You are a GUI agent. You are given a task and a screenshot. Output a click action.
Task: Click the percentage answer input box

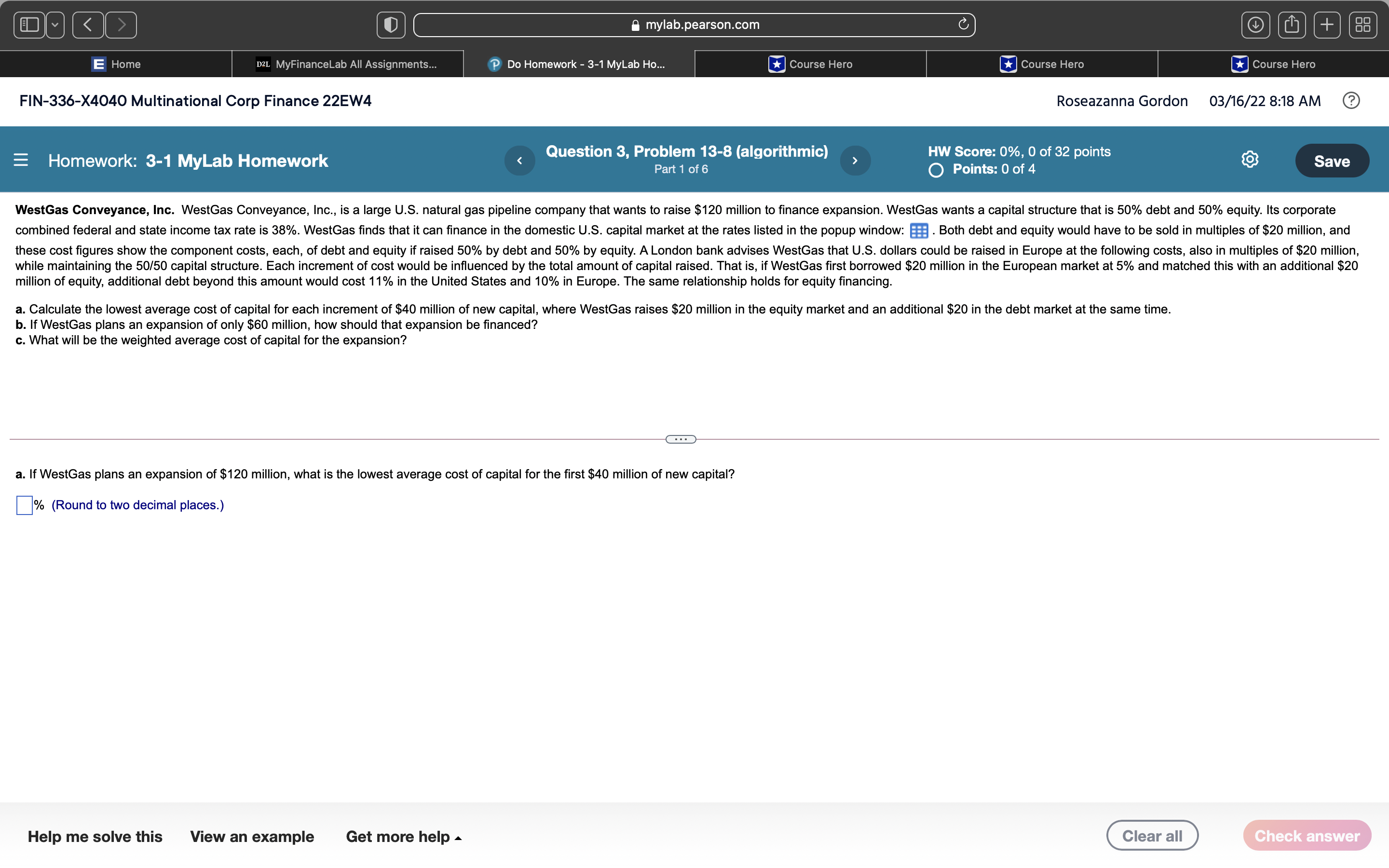[x=24, y=505]
